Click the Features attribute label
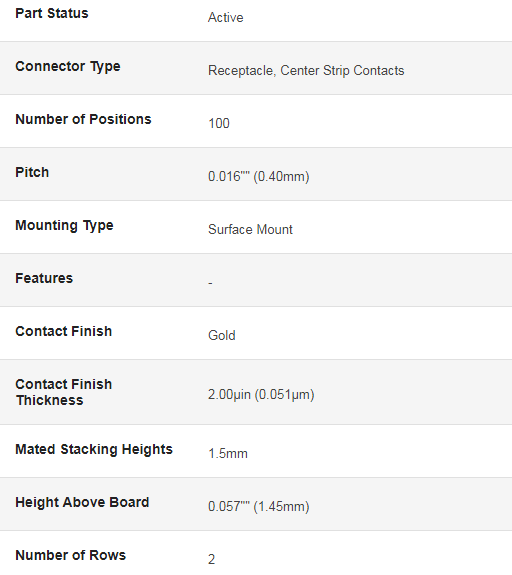Image resolution: width=512 pixels, height=575 pixels. [44, 278]
